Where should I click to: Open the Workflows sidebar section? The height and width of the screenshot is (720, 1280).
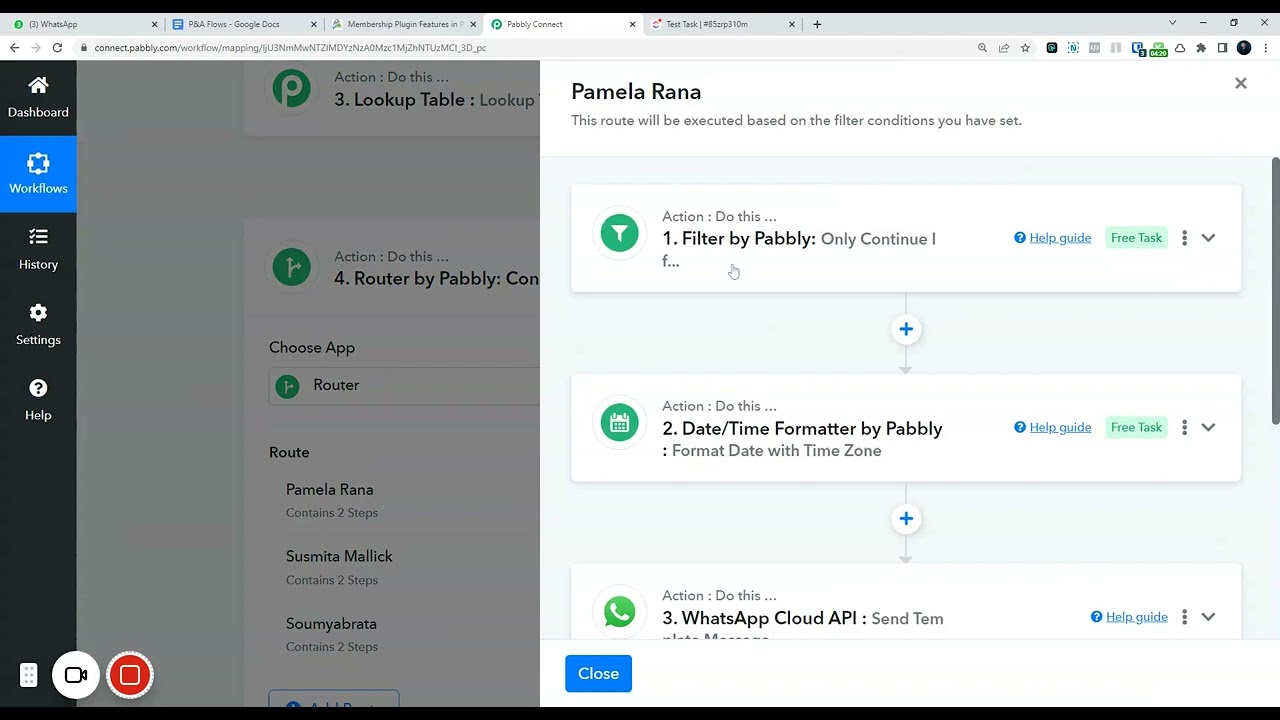click(x=38, y=173)
